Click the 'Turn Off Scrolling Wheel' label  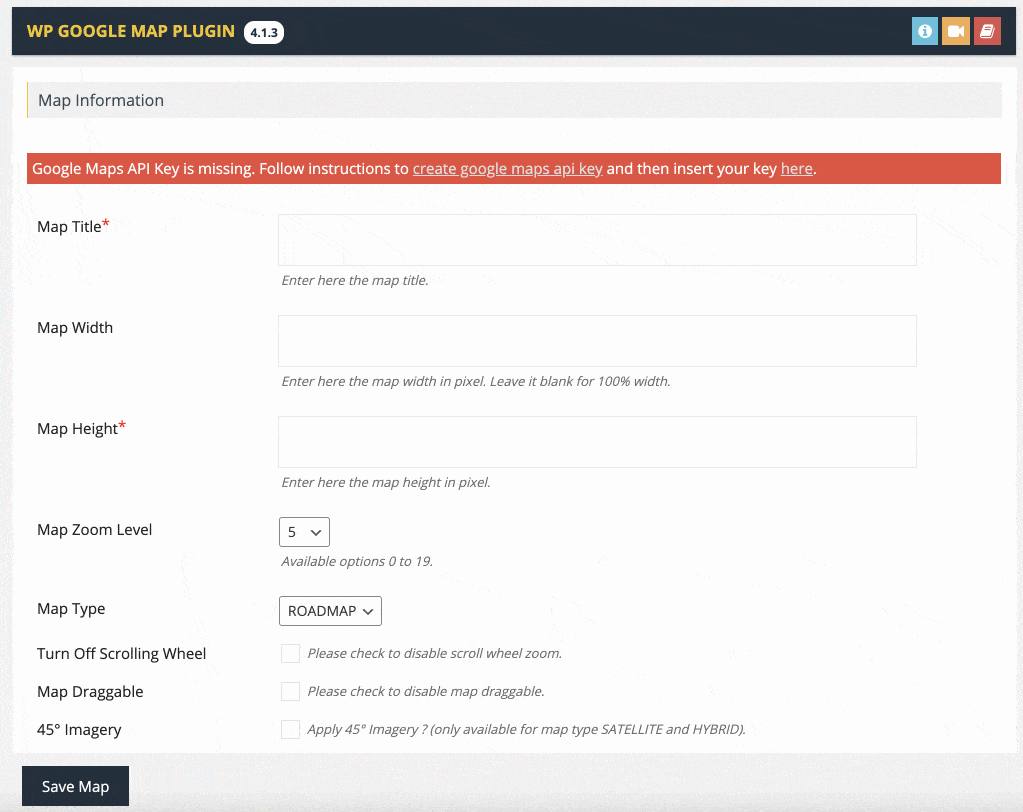(x=121, y=654)
